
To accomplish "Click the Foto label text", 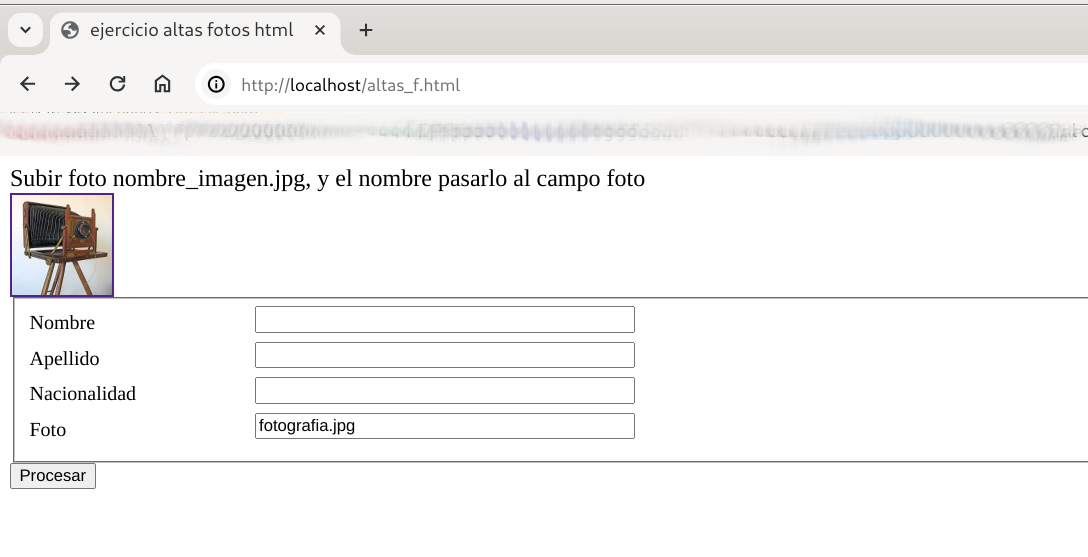I will (48, 430).
